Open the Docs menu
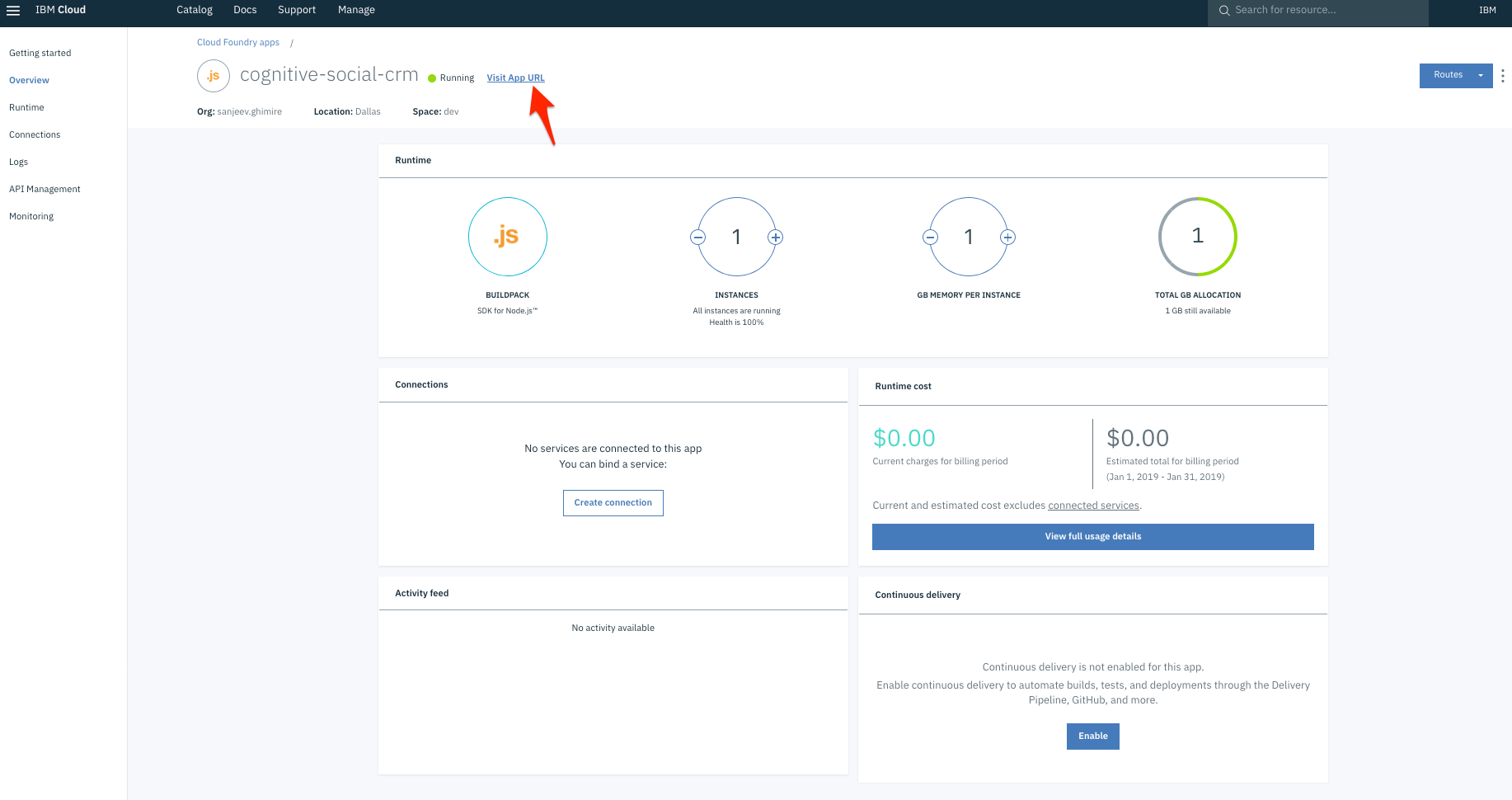This screenshot has height=800, width=1512. click(x=245, y=10)
